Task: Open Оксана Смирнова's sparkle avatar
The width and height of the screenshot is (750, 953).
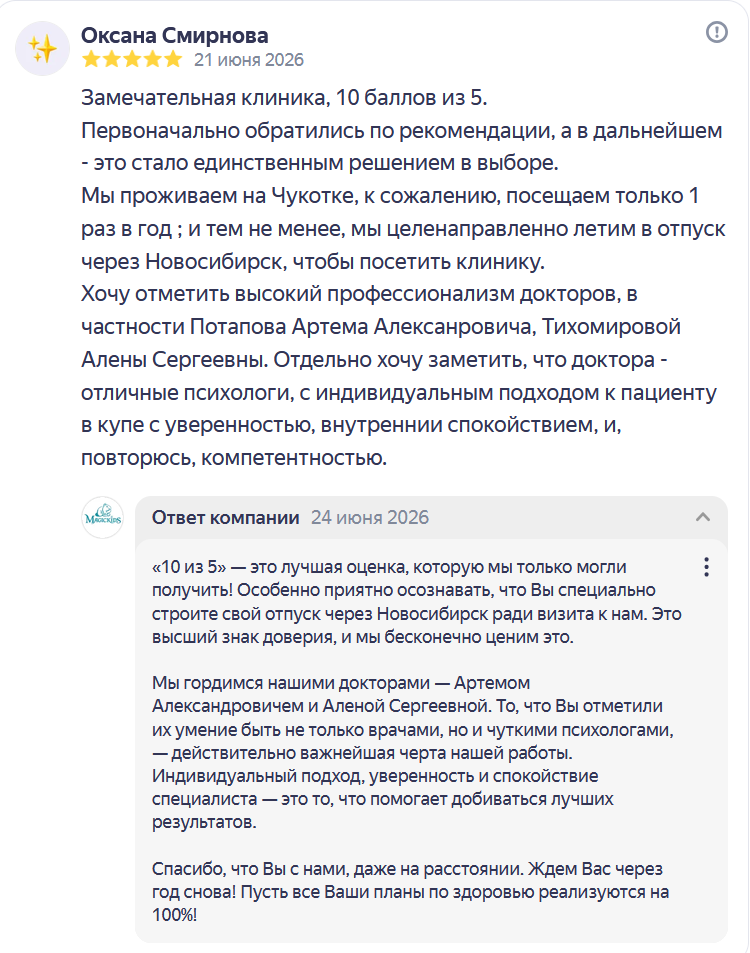Action: (x=43, y=48)
